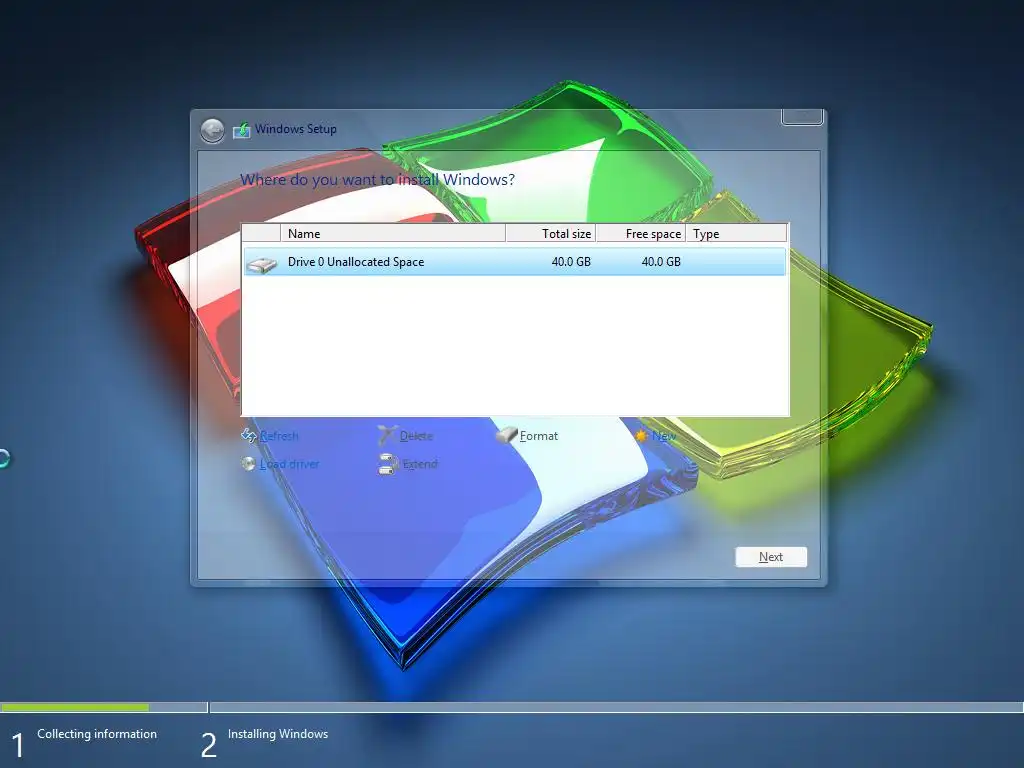Click the Refresh icon
The width and height of the screenshot is (1024, 768).
click(249, 435)
